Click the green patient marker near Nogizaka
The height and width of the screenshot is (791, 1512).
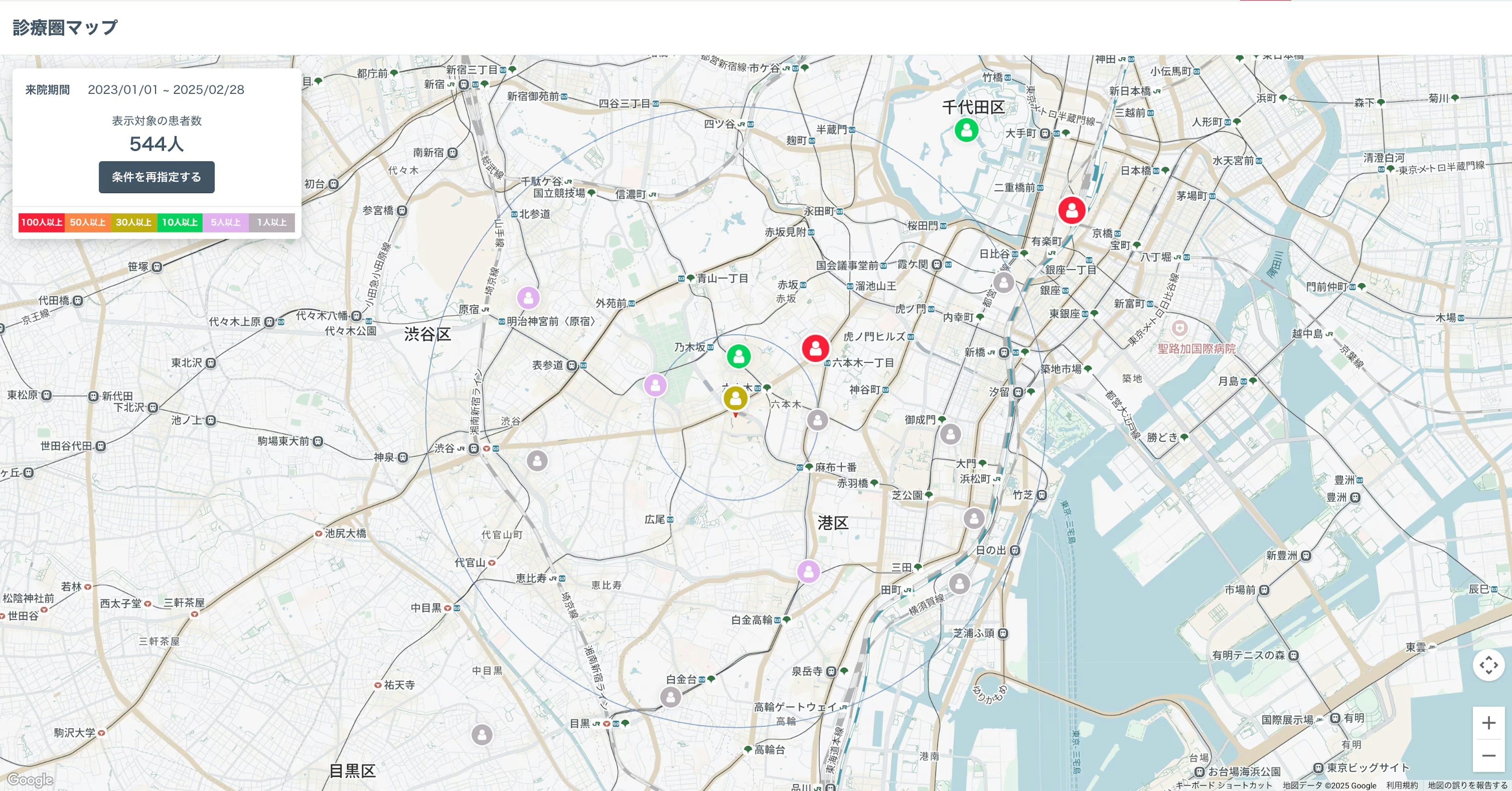coord(738,356)
